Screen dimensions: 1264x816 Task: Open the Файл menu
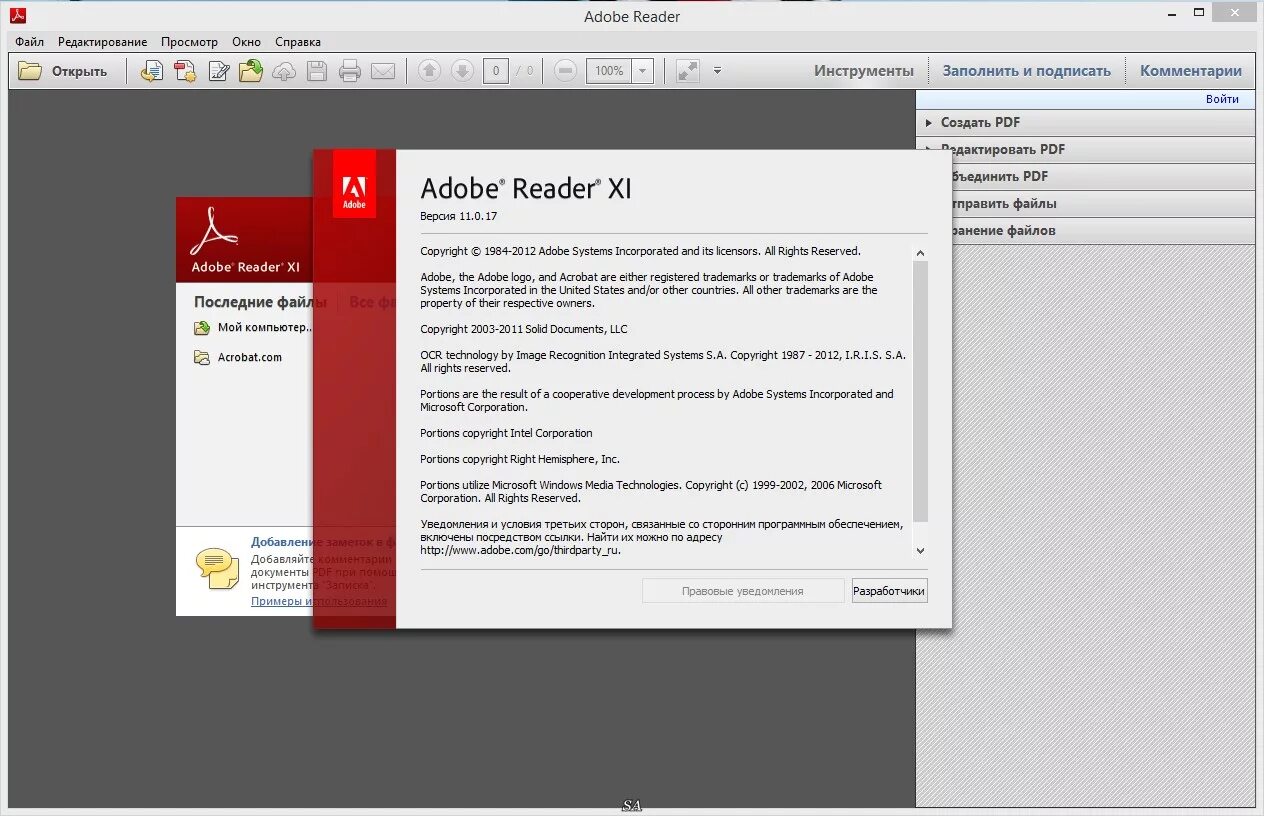(x=29, y=42)
